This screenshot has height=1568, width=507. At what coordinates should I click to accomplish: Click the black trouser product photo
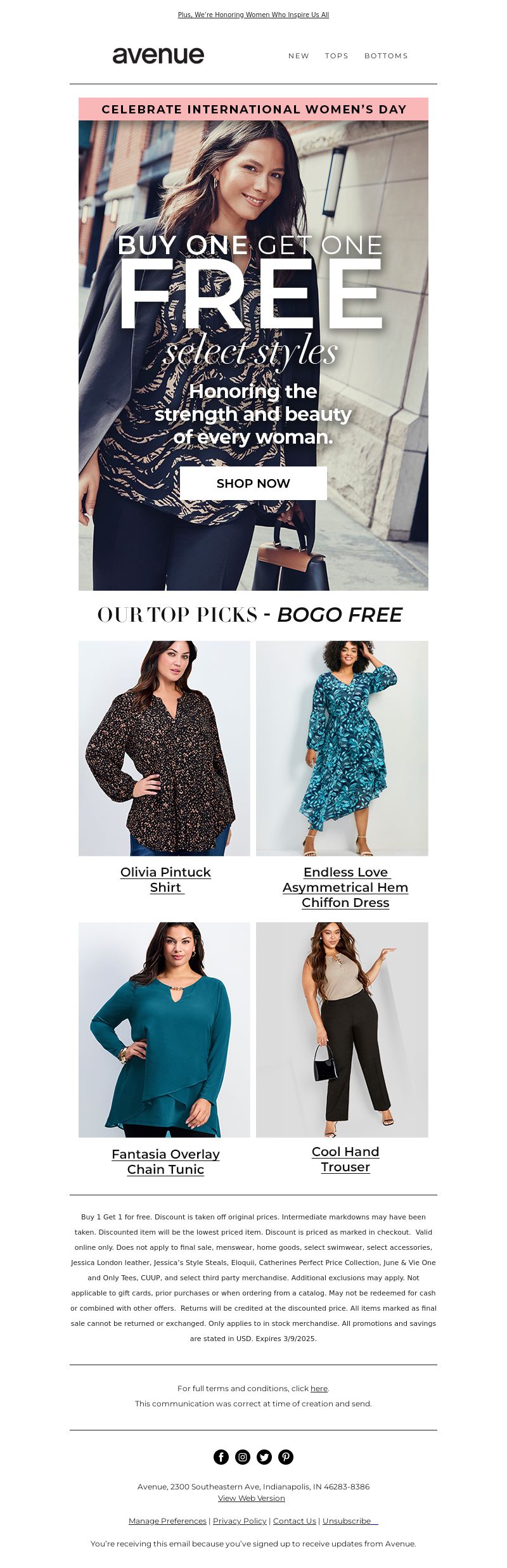342,1029
